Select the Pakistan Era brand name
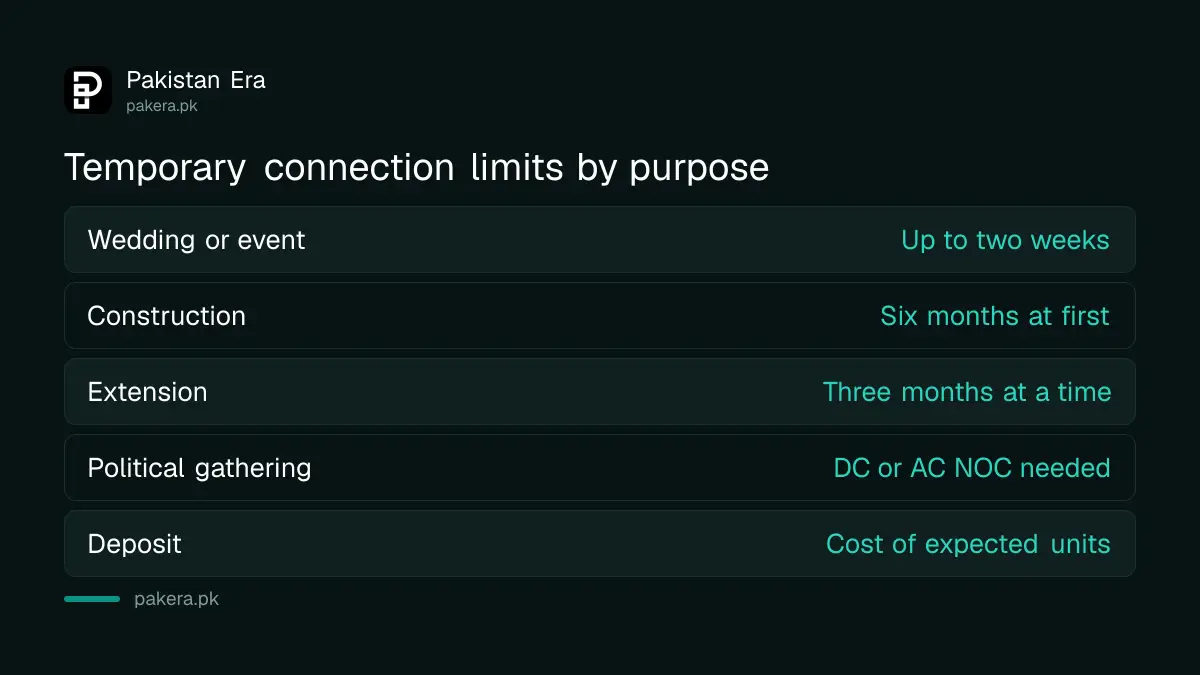This screenshot has height=675, width=1200. click(196, 80)
